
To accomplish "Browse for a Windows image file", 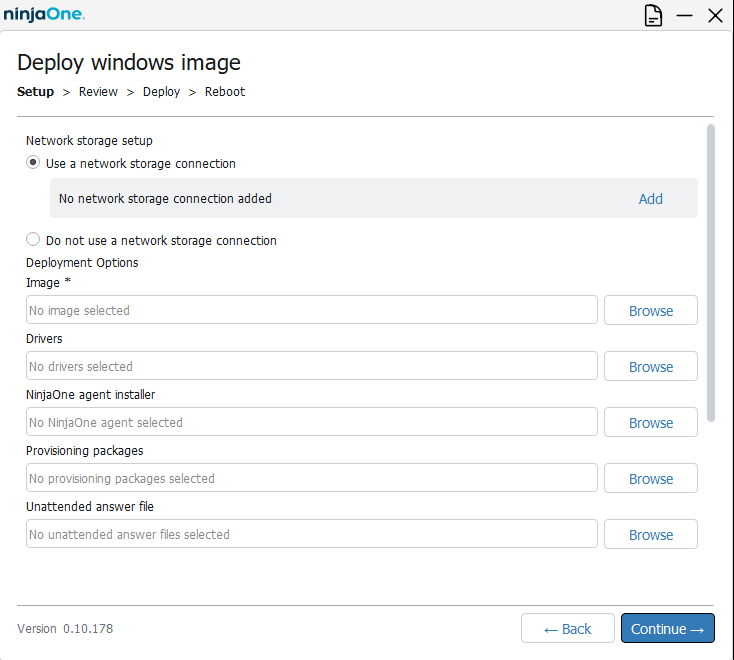I will point(650,311).
